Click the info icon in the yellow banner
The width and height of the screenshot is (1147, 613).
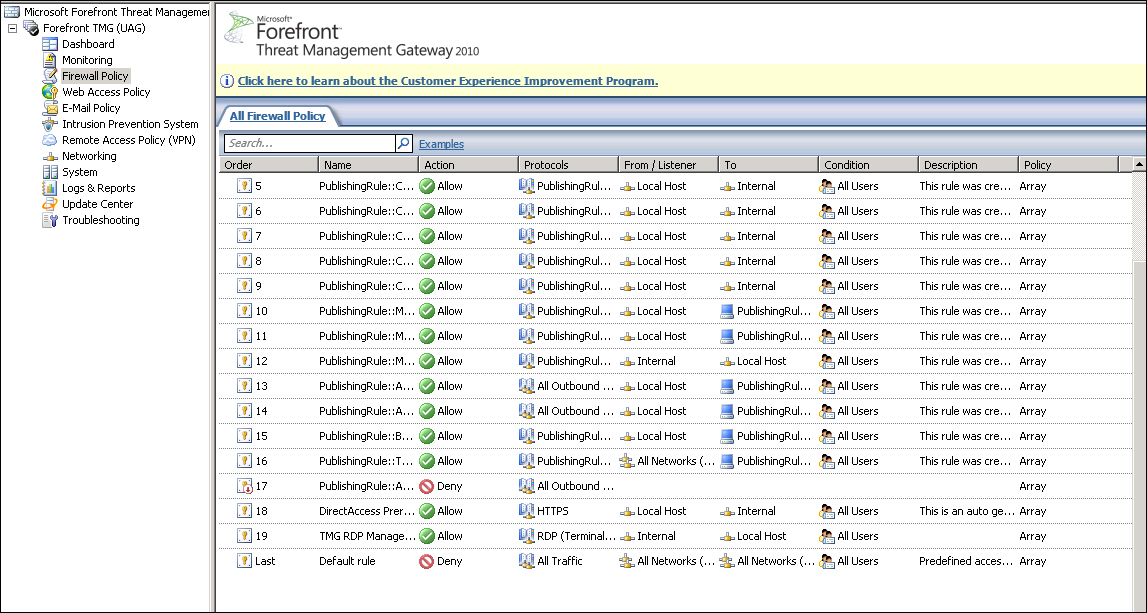[x=227, y=81]
